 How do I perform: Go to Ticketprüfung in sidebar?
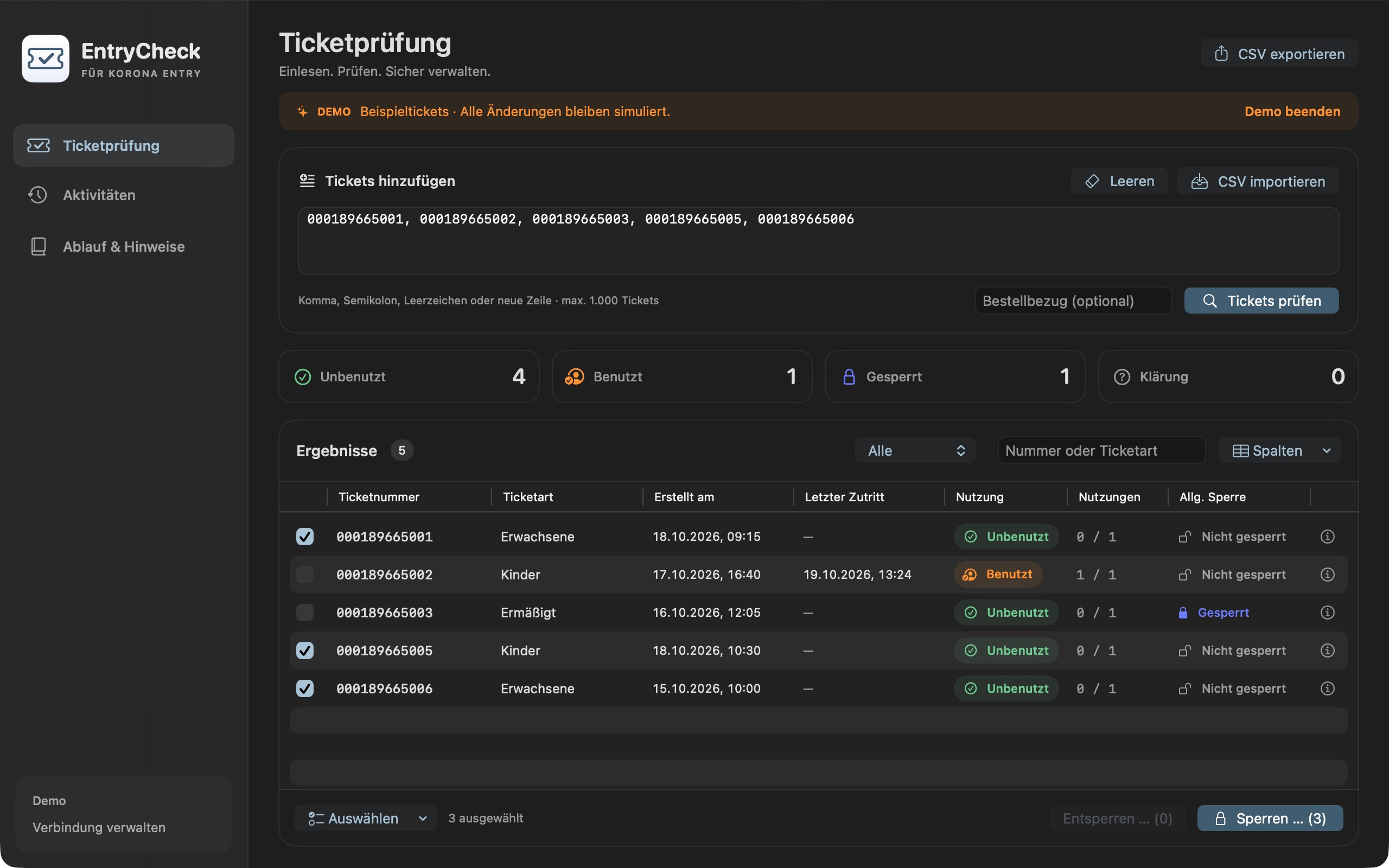[123, 145]
